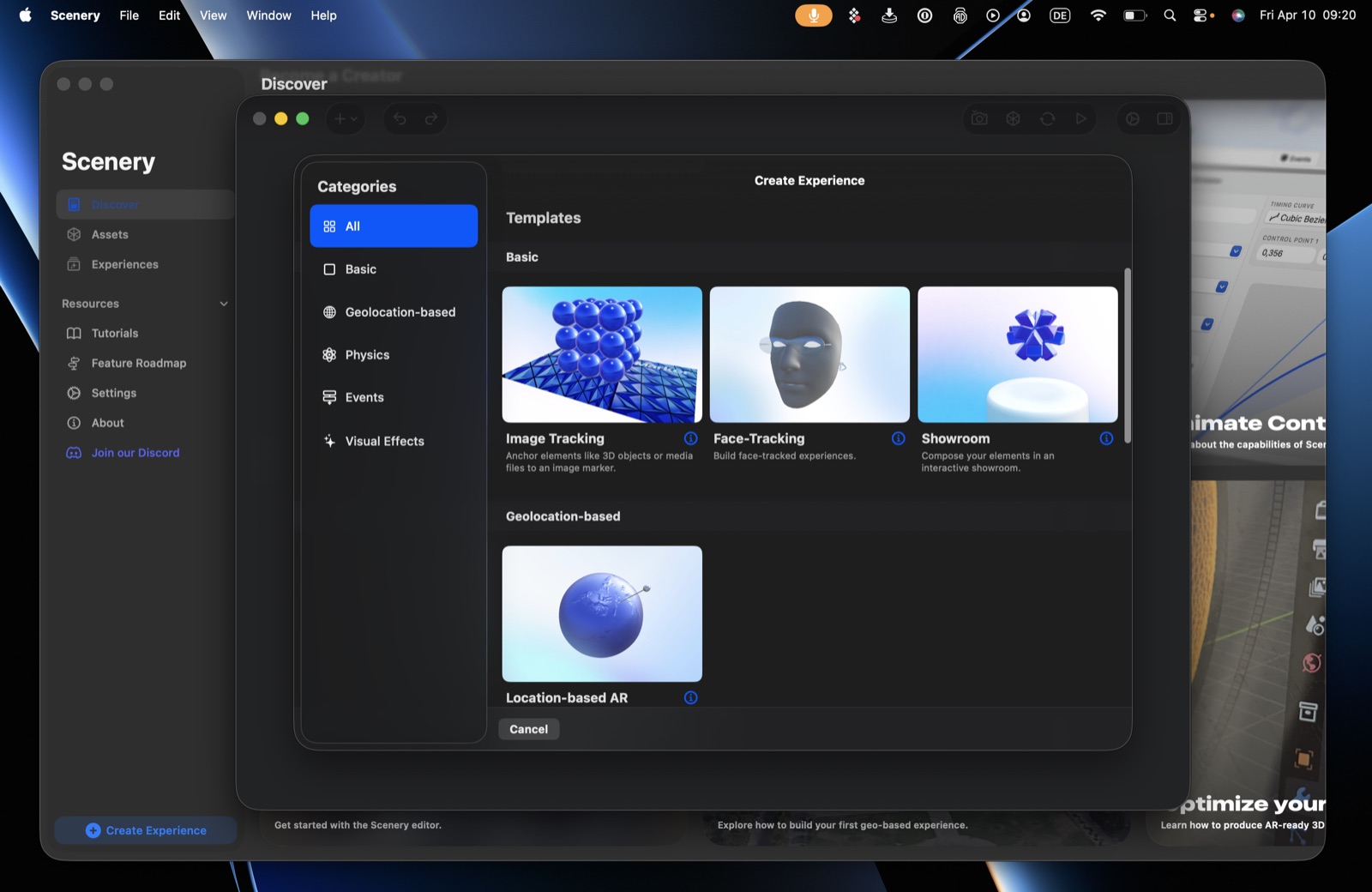Open the Wi-Fi status menu

1098,15
